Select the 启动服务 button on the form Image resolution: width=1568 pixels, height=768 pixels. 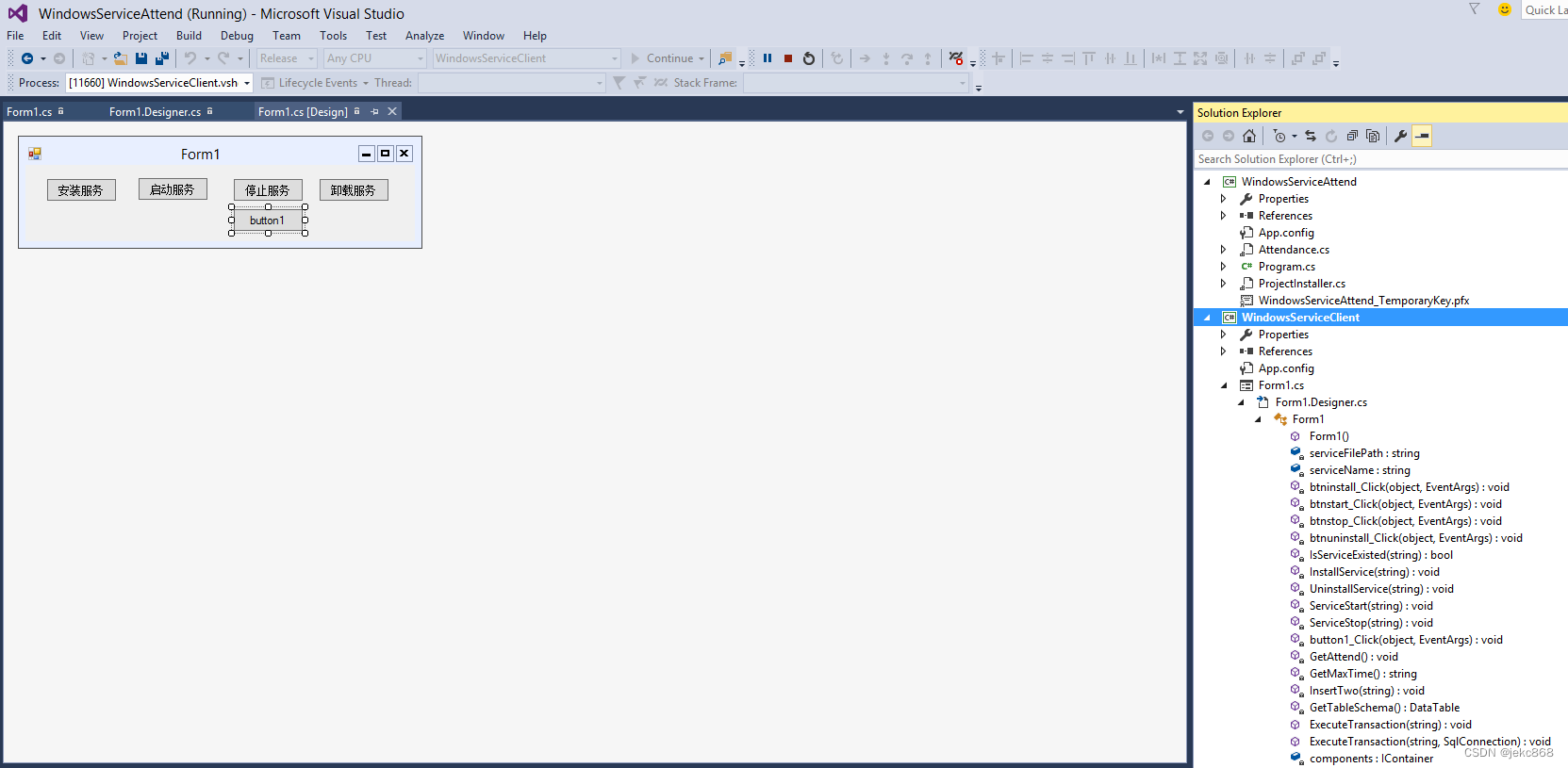coord(173,189)
